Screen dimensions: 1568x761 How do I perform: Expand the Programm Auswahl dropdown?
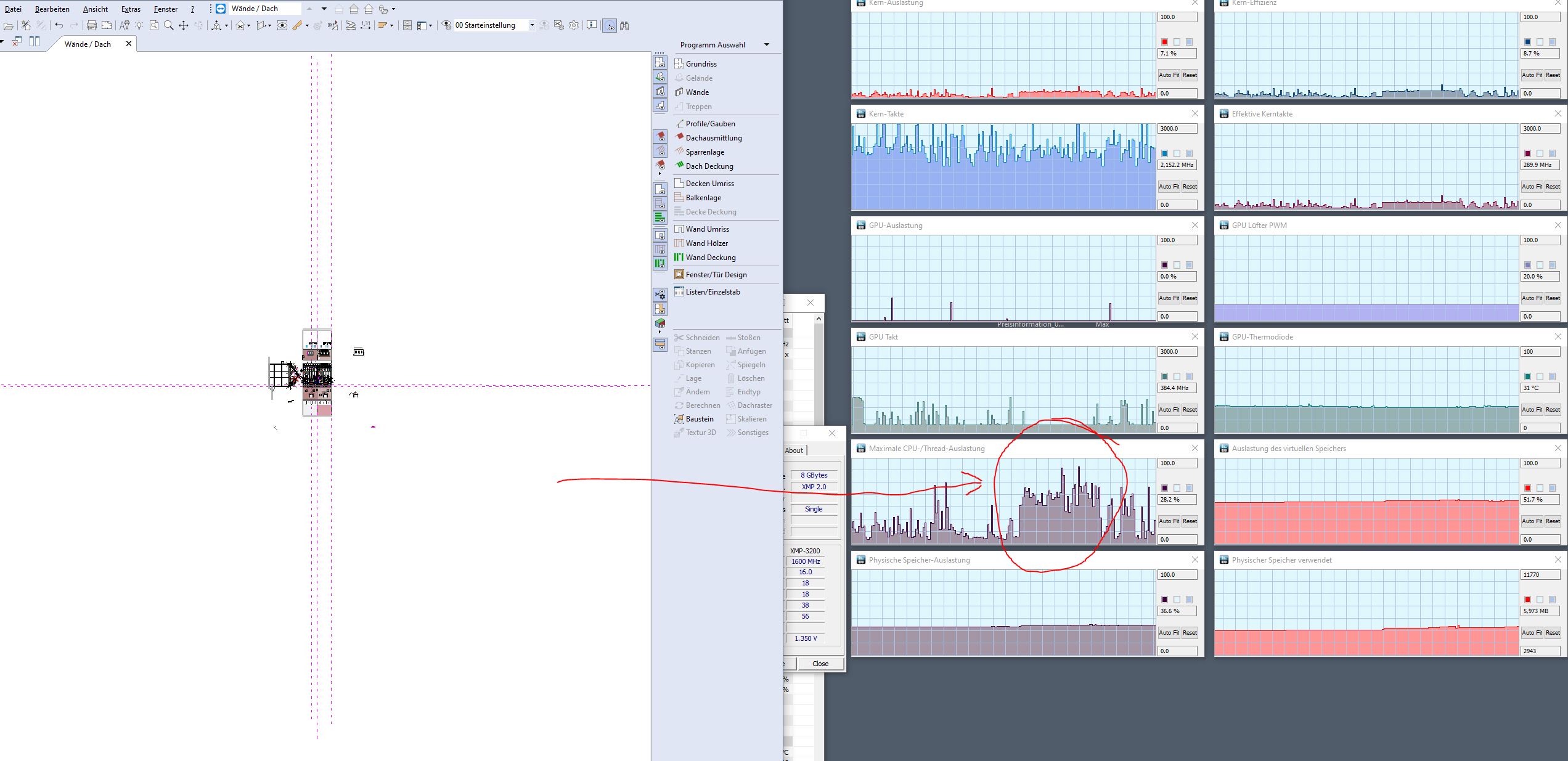pos(766,44)
